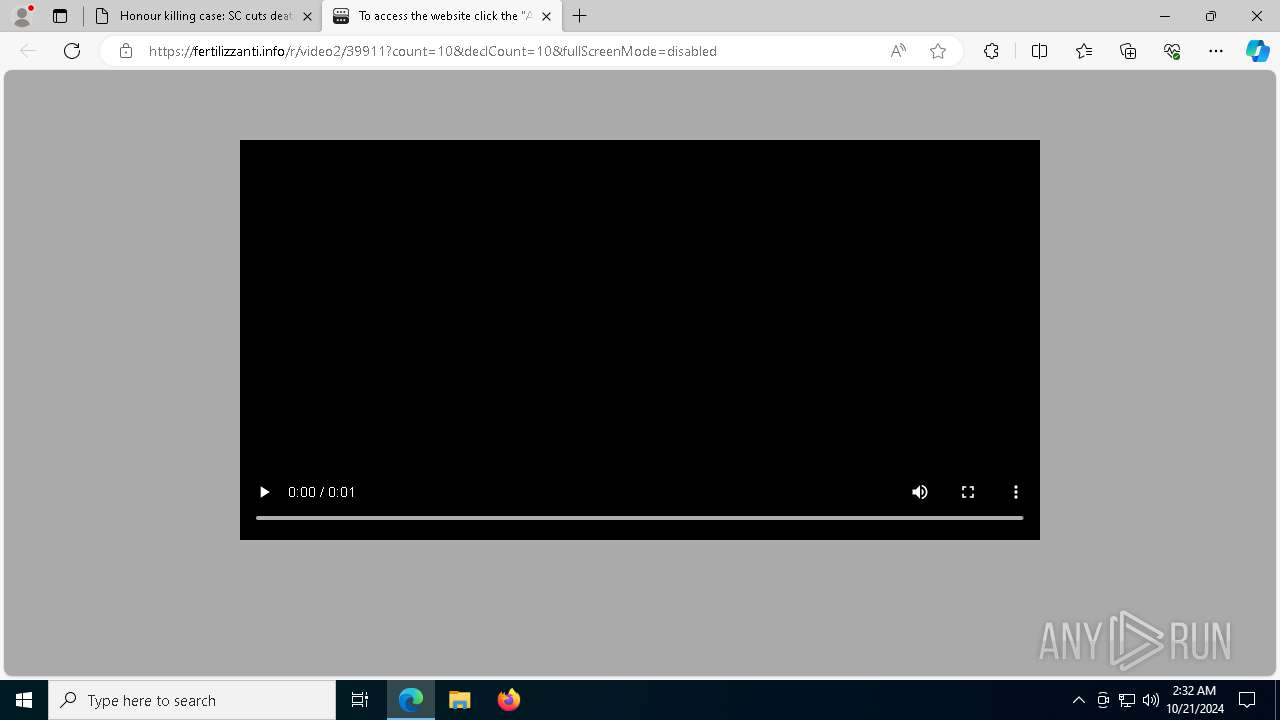The image size is (1280, 720).
Task: Open the user profile icon
Action: pyautogui.click(x=22, y=16)
